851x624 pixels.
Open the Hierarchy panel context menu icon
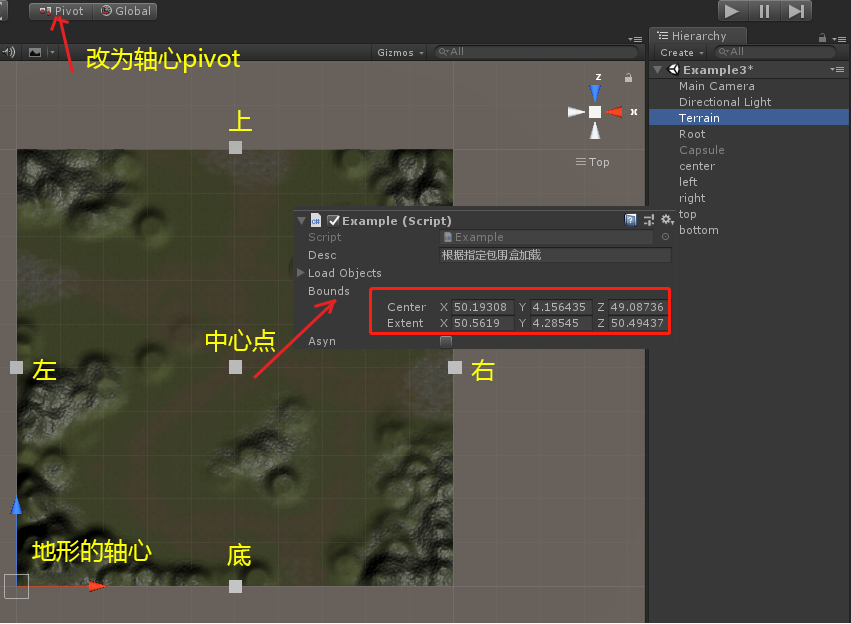pyautogui.click(x=842, y=36)
